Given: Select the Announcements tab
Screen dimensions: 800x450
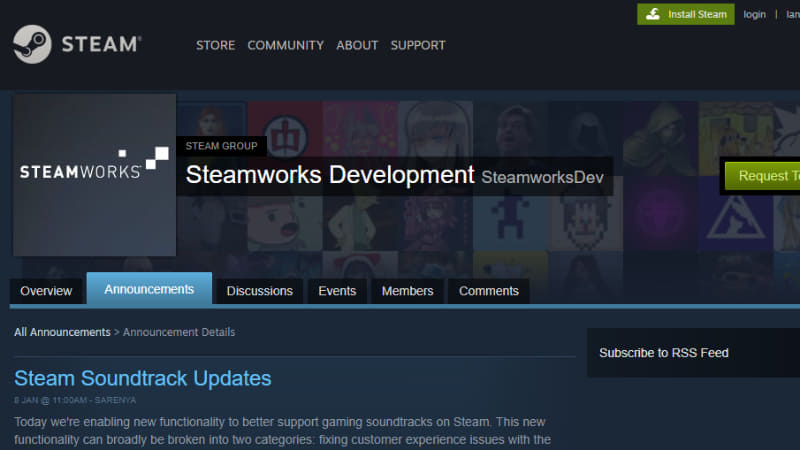Looking at the screenshot, I should pos(149,289).
